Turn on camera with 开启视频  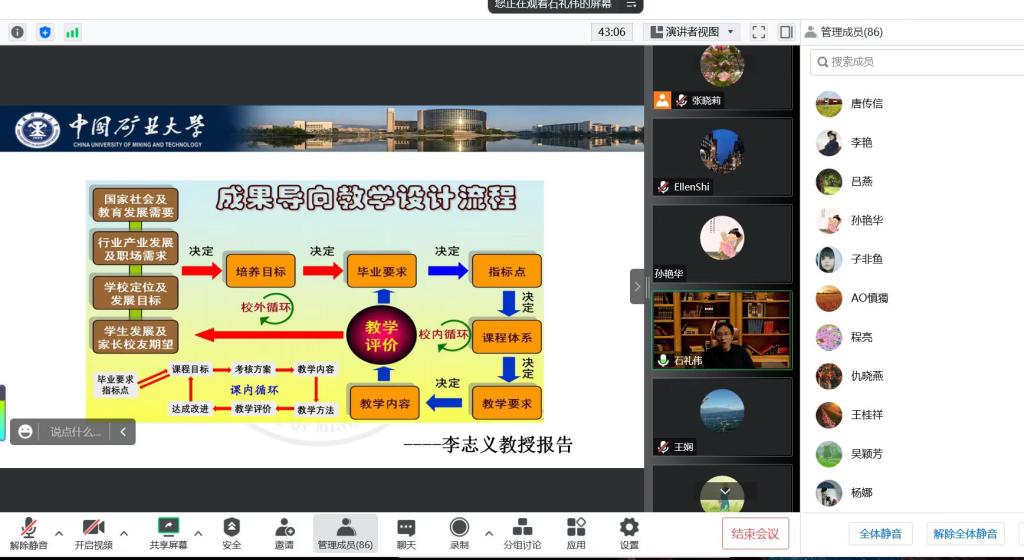[93, 533]
